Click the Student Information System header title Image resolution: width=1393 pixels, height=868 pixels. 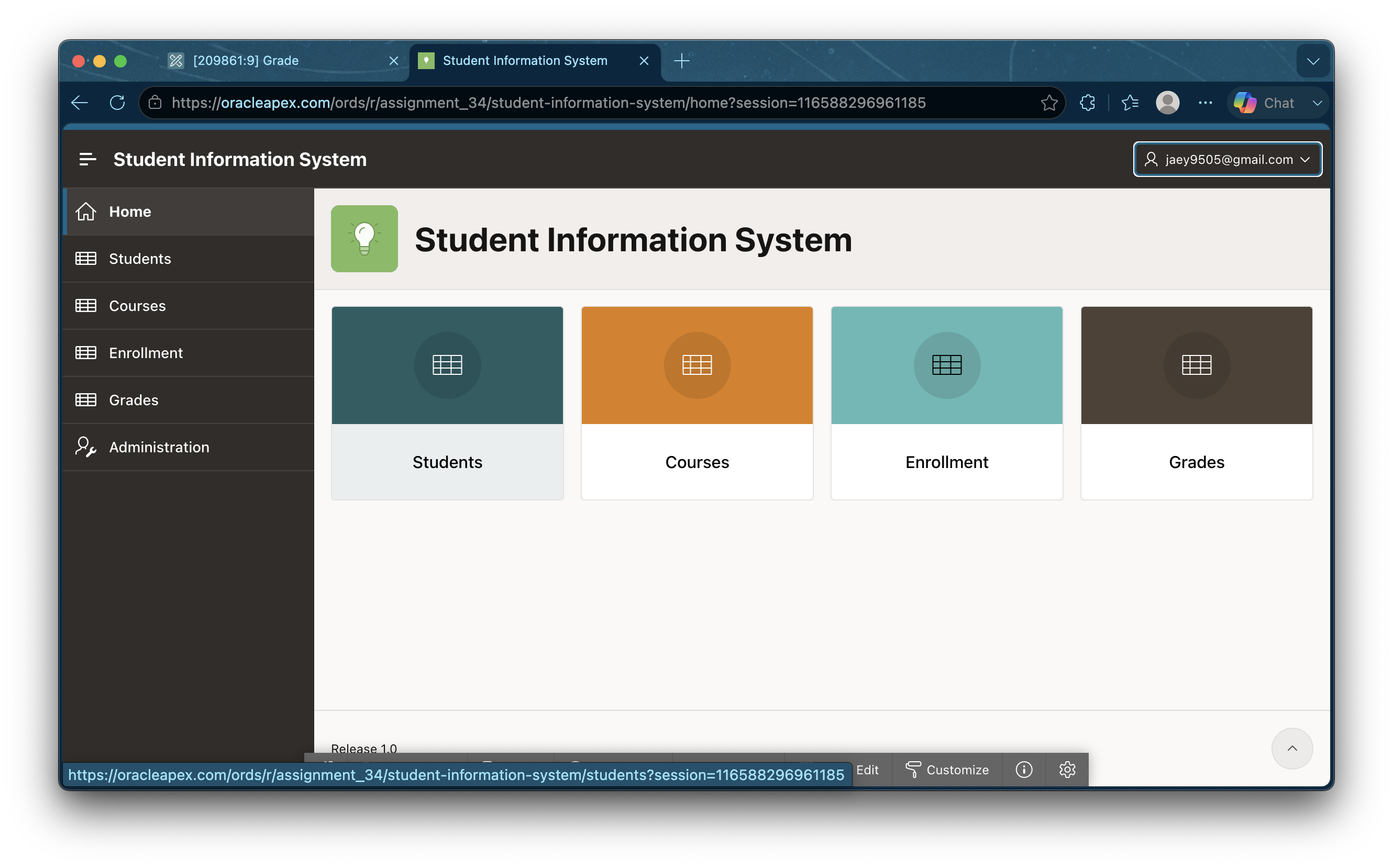point(240,159)
